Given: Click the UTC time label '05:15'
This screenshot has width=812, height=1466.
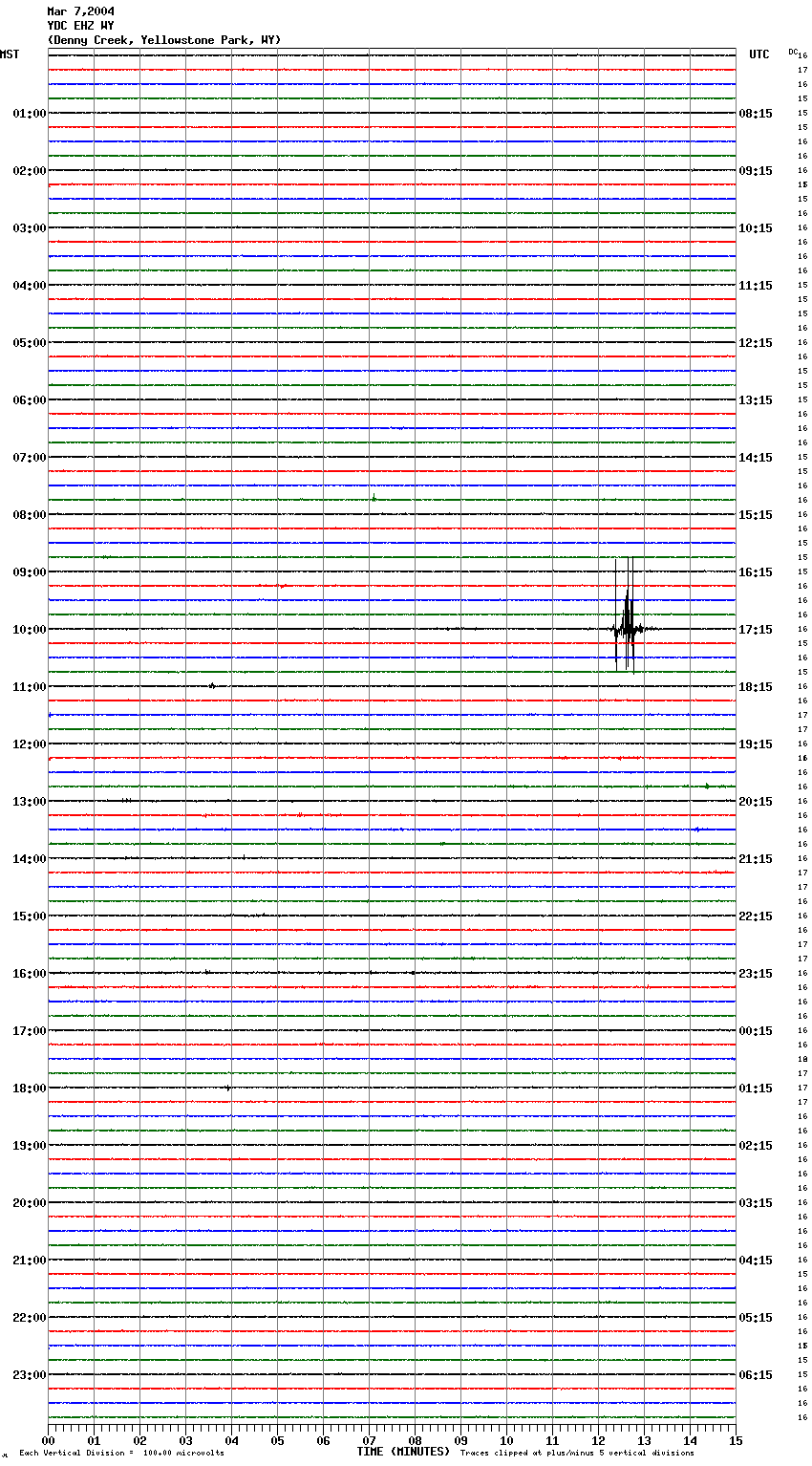Looking at the screenshot, I should tap(756, 1318).
